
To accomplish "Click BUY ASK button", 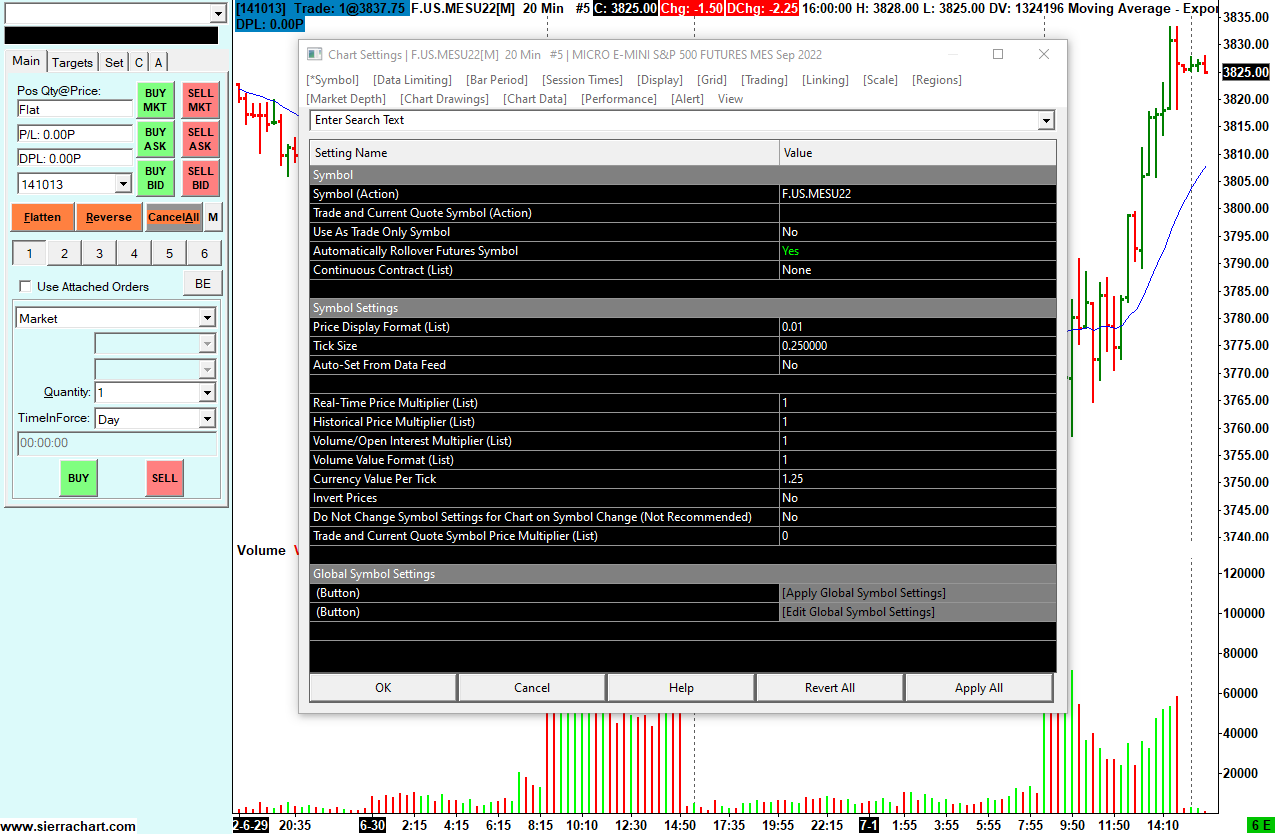I will point(155,139).
